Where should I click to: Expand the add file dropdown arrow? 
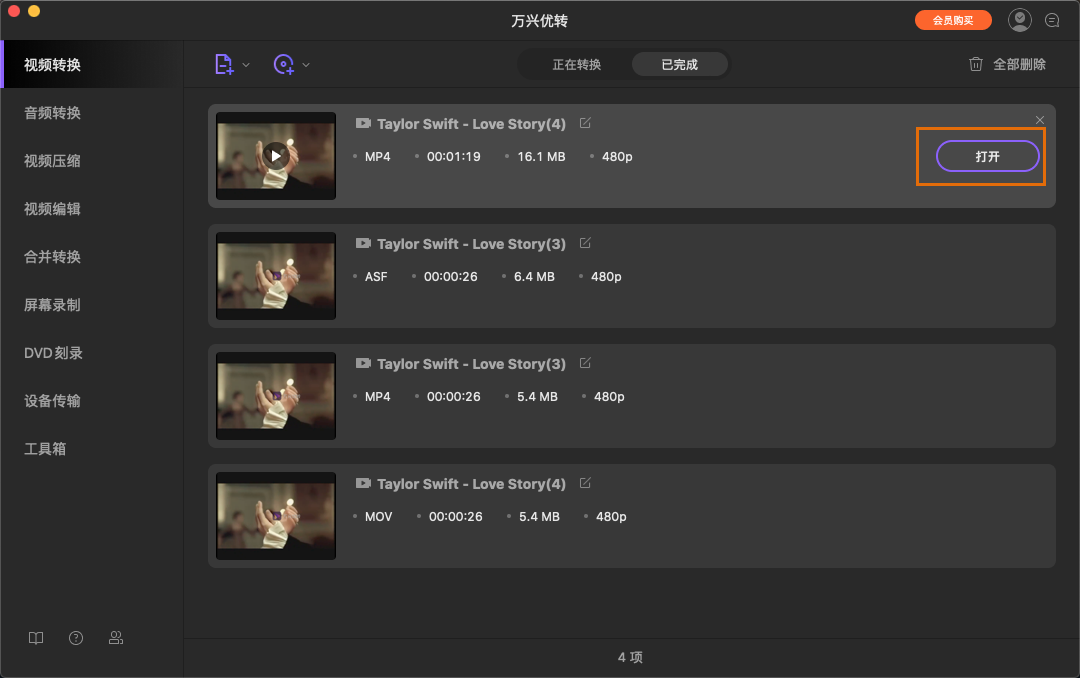[x=246, y=65]
